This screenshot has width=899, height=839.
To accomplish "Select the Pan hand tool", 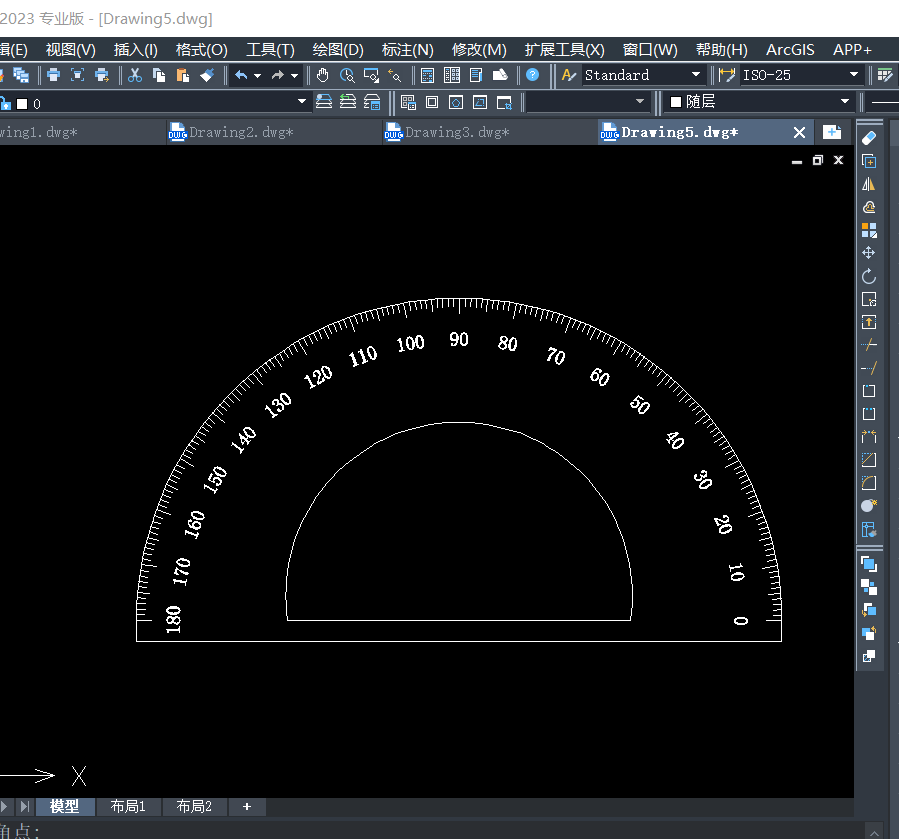I will (323, 75).
